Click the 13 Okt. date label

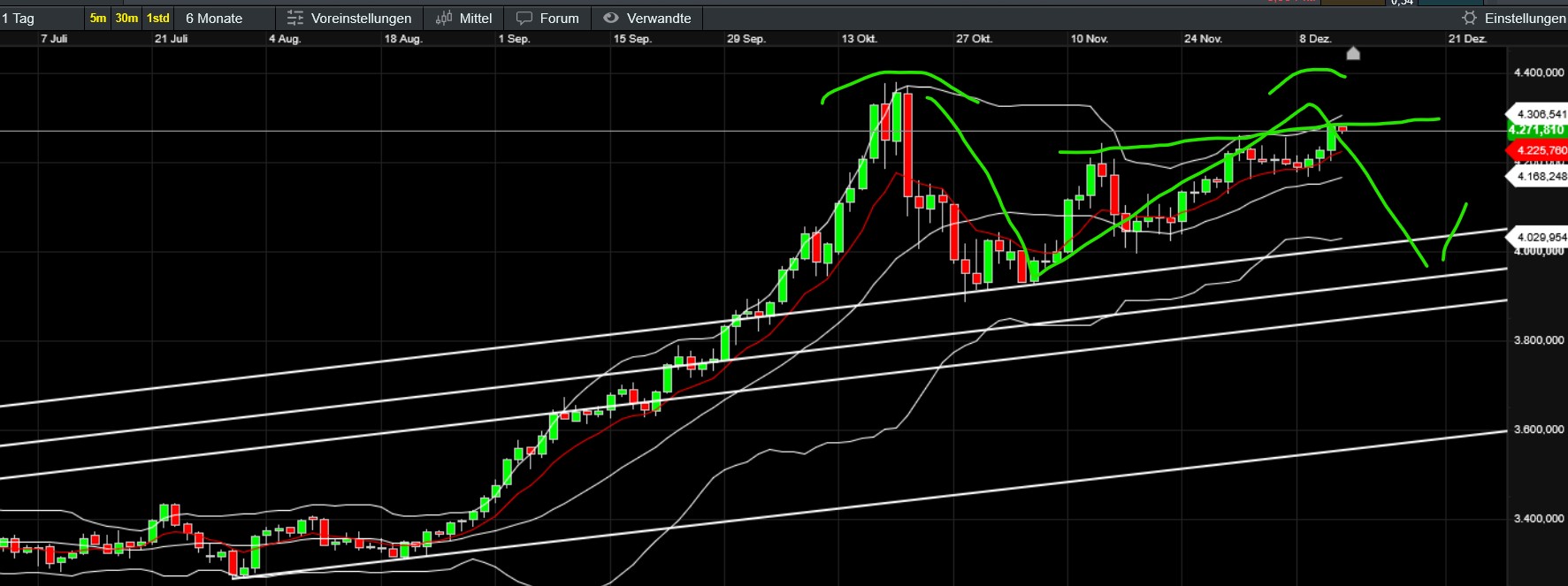860,39
